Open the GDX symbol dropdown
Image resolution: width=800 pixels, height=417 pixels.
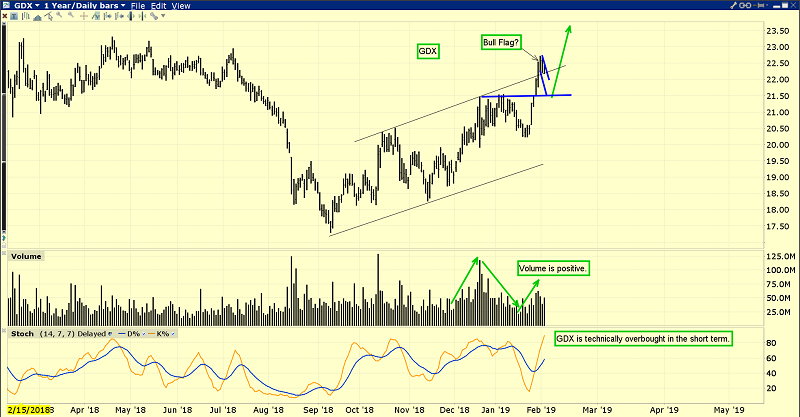[x=37, y=6]
